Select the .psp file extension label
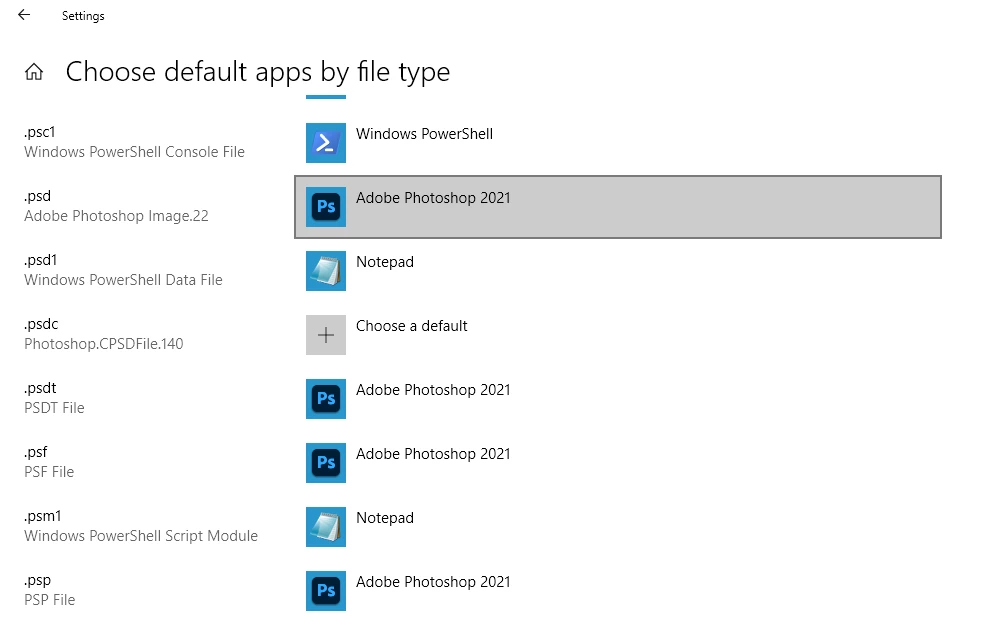The height and width of the screenshot is (629, 989). (37, 580)
